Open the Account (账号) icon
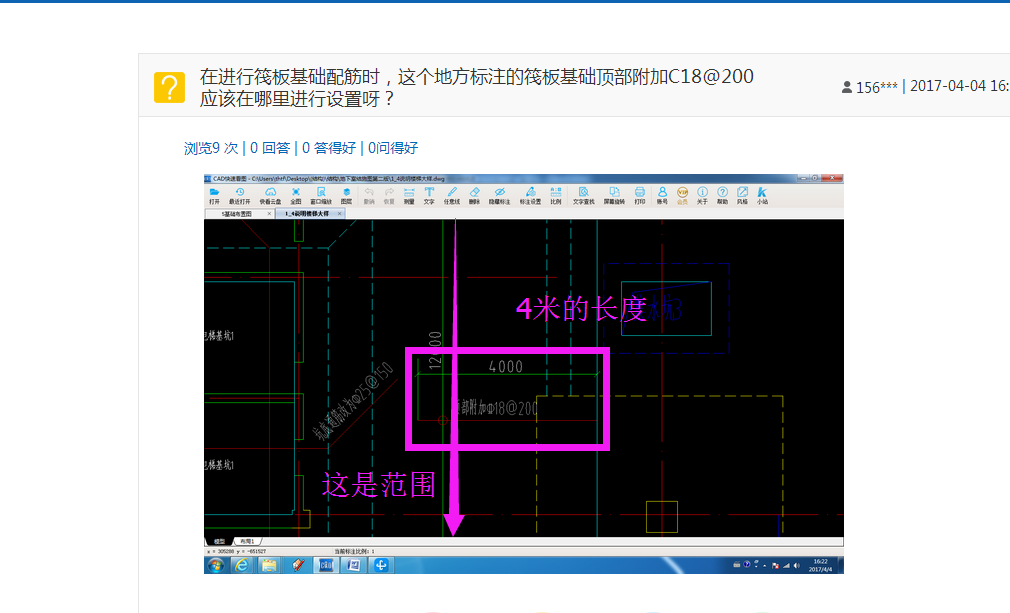Viewport: 1010px width, 613px height. pyautogui.click(x=662, y=196)
